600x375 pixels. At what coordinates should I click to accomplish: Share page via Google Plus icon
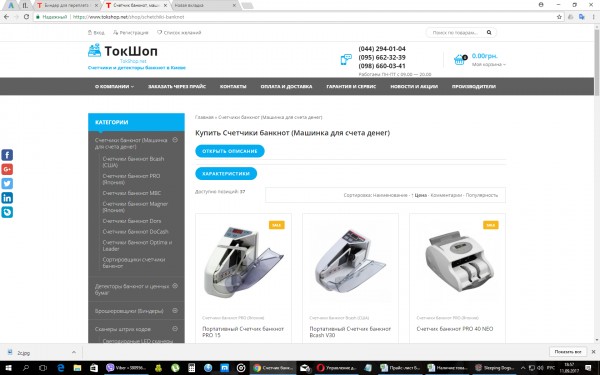click(7, 169)
